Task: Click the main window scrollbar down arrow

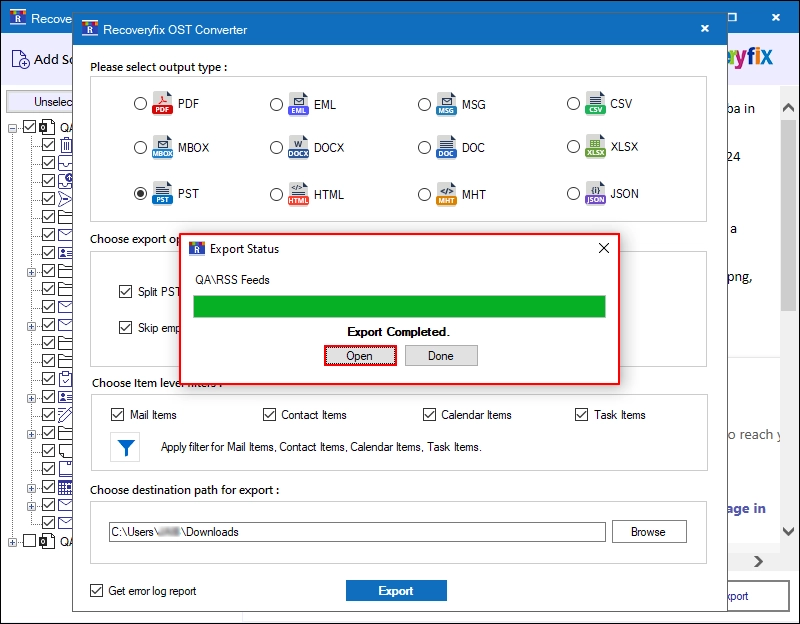Action: click(x=789, y=531)
